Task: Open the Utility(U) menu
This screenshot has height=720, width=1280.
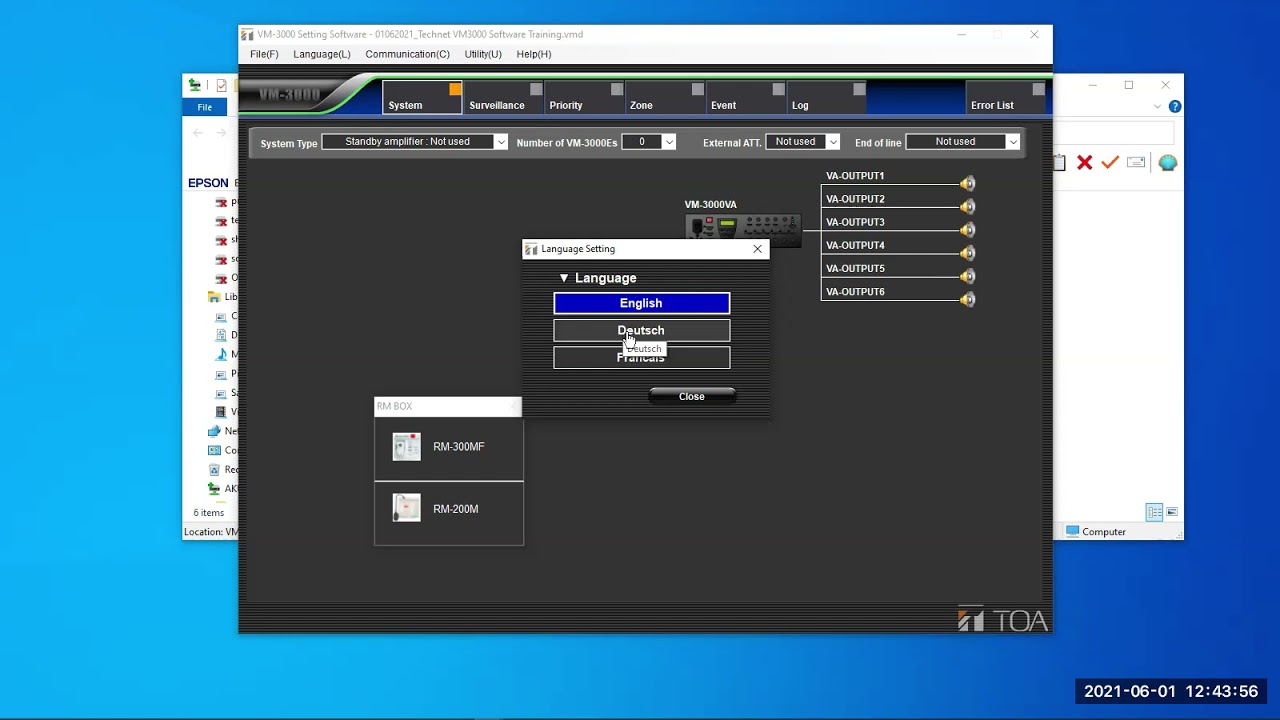Action: [x=483, y=54]
